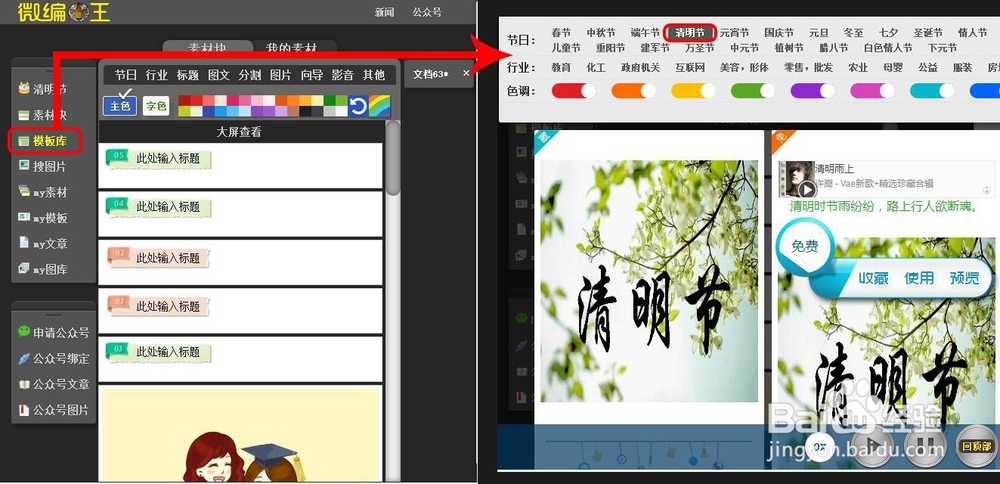
Task: Open my文章 in the sidebar
Action: click(42, 244)
